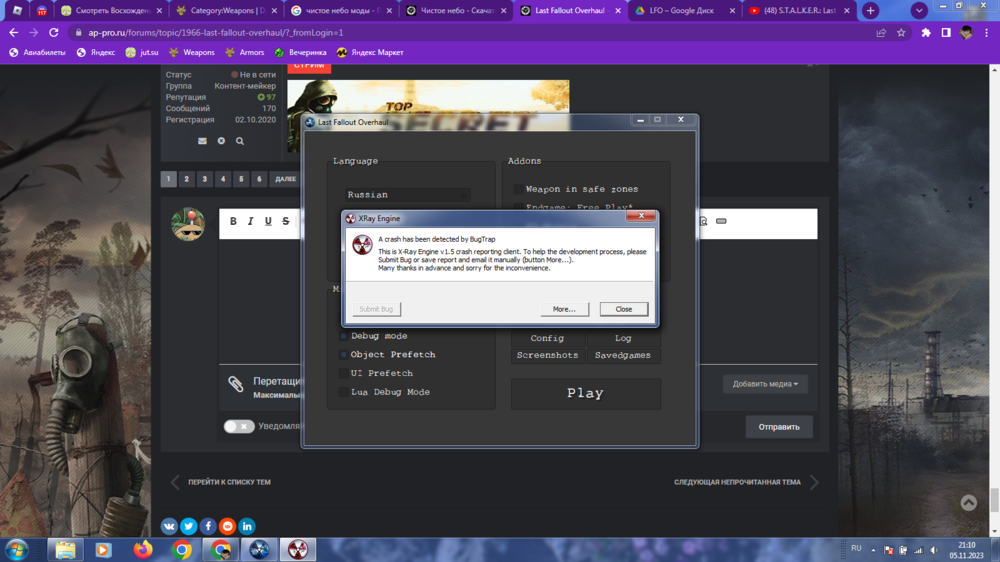Image resolution: width=1000 pixels, height=562 pixels.
Task: Click the ДАЛЕЕ next-page button
Action: pos(285,179)
